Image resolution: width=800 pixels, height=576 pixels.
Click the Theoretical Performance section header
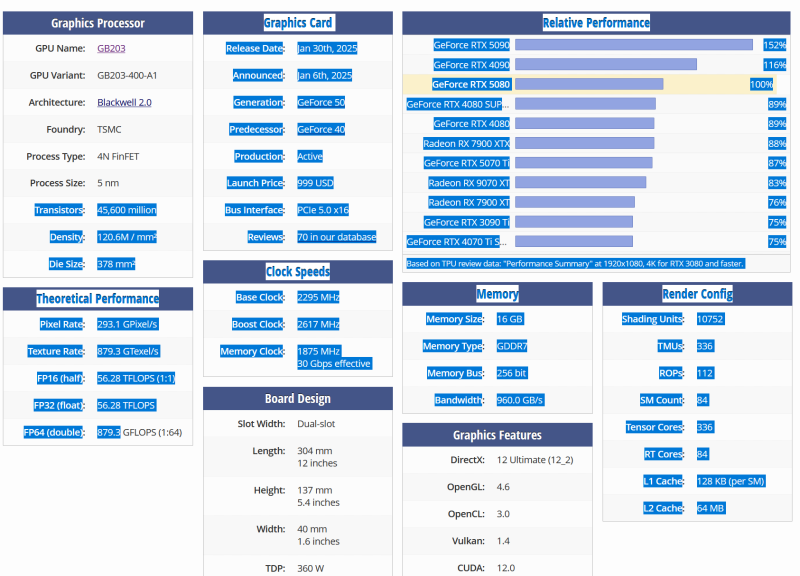[98, 299]
